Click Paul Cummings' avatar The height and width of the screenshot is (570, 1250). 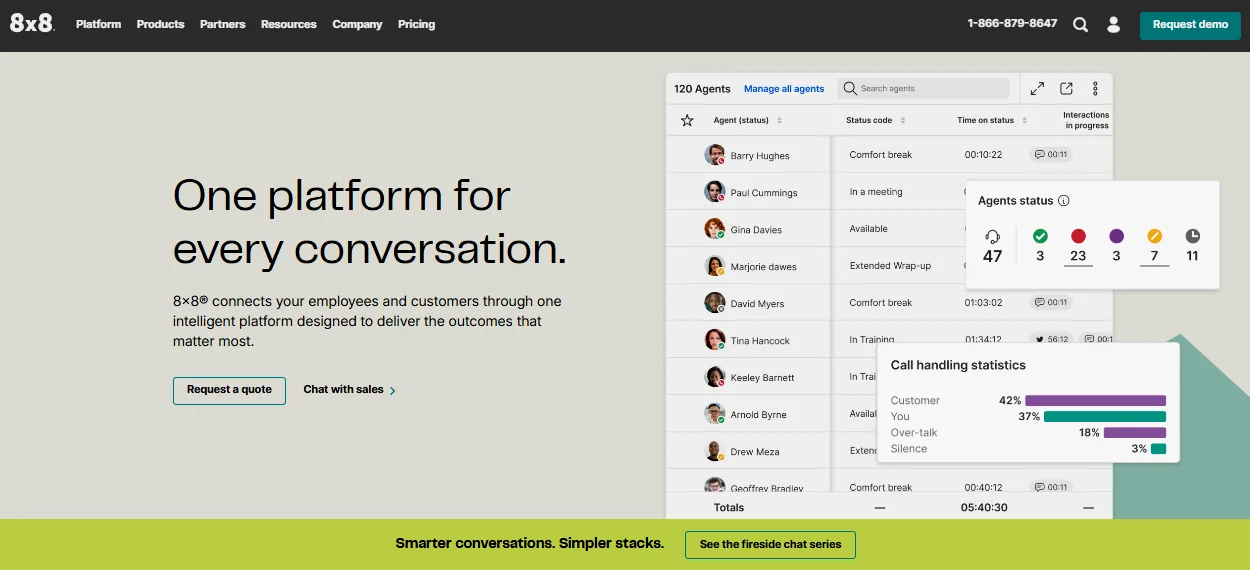click(x=714, y=192)
